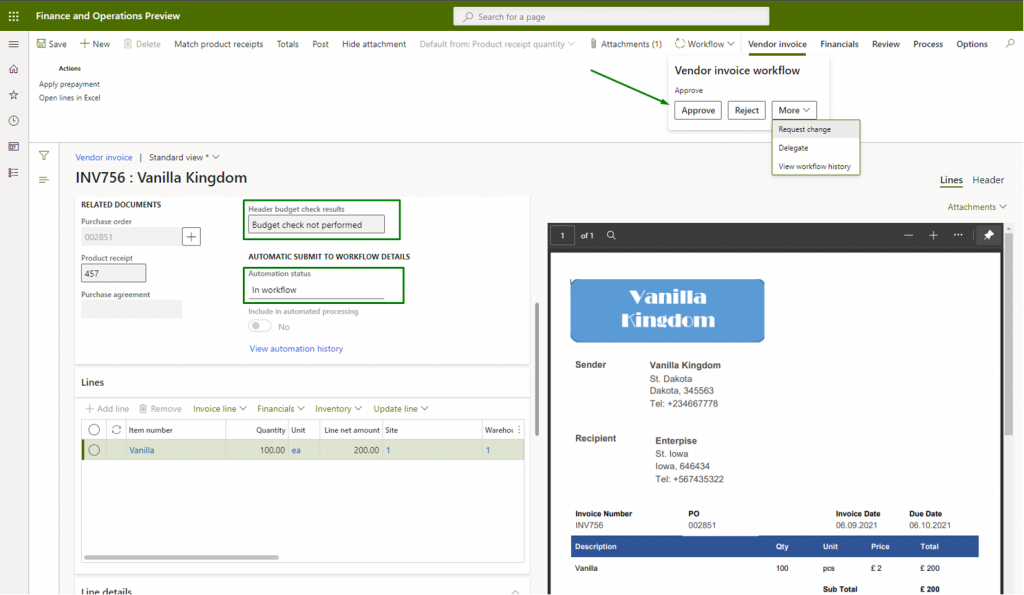The image size is (1024, 595).
Task: Open the Review ribbon tab
Action: coord(886,44)
